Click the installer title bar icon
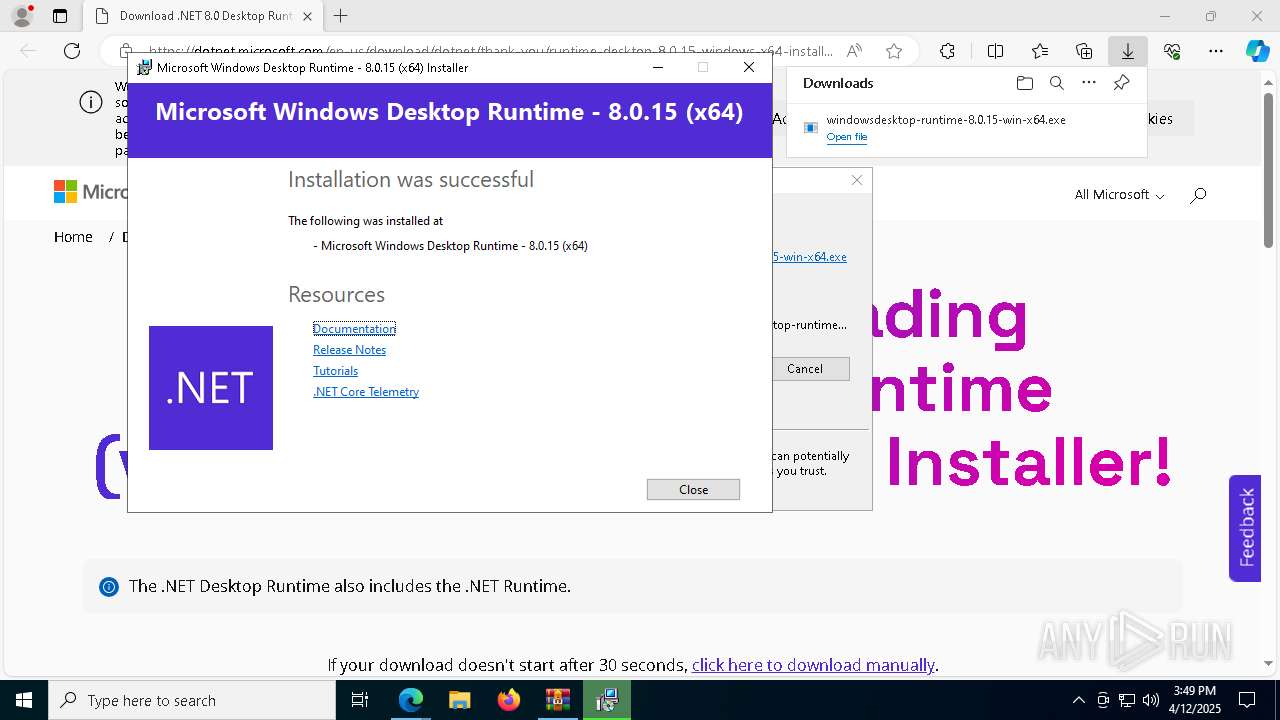Image resolution: width=1280 pixels, height=720 pixels. (x=145, y=67)
